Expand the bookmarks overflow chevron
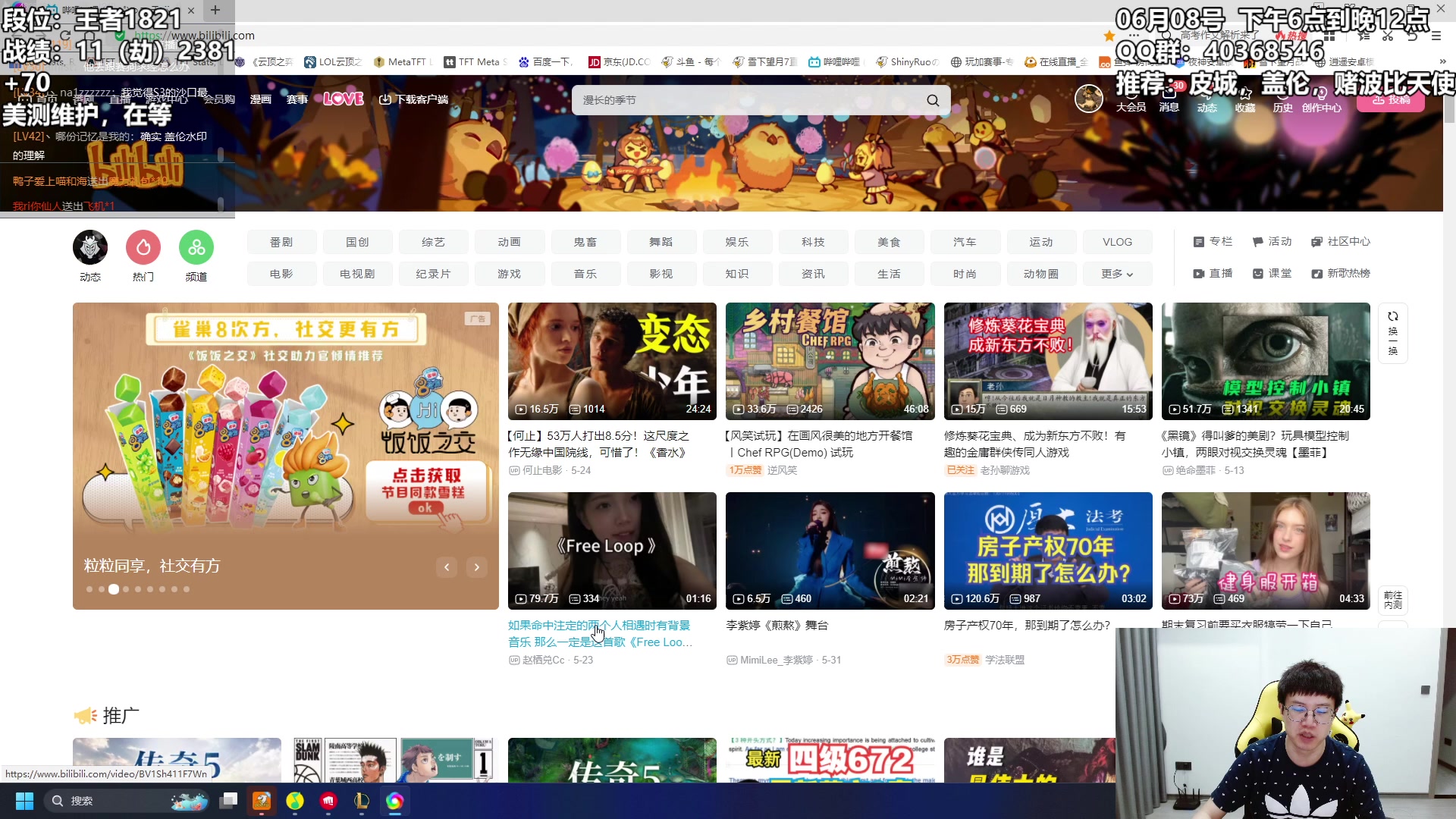 [x=1442, y=62]
